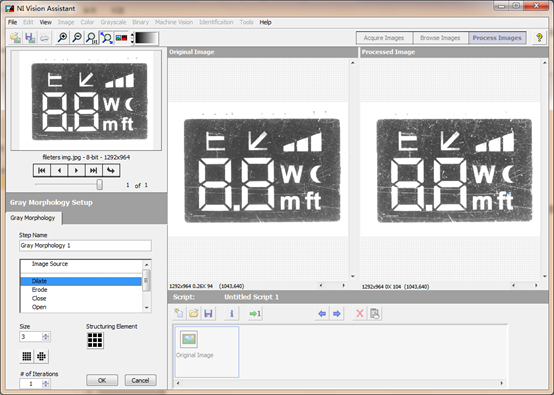554x395 pixels.
Task: Click the Save Script disk icon
Action: 208,313
